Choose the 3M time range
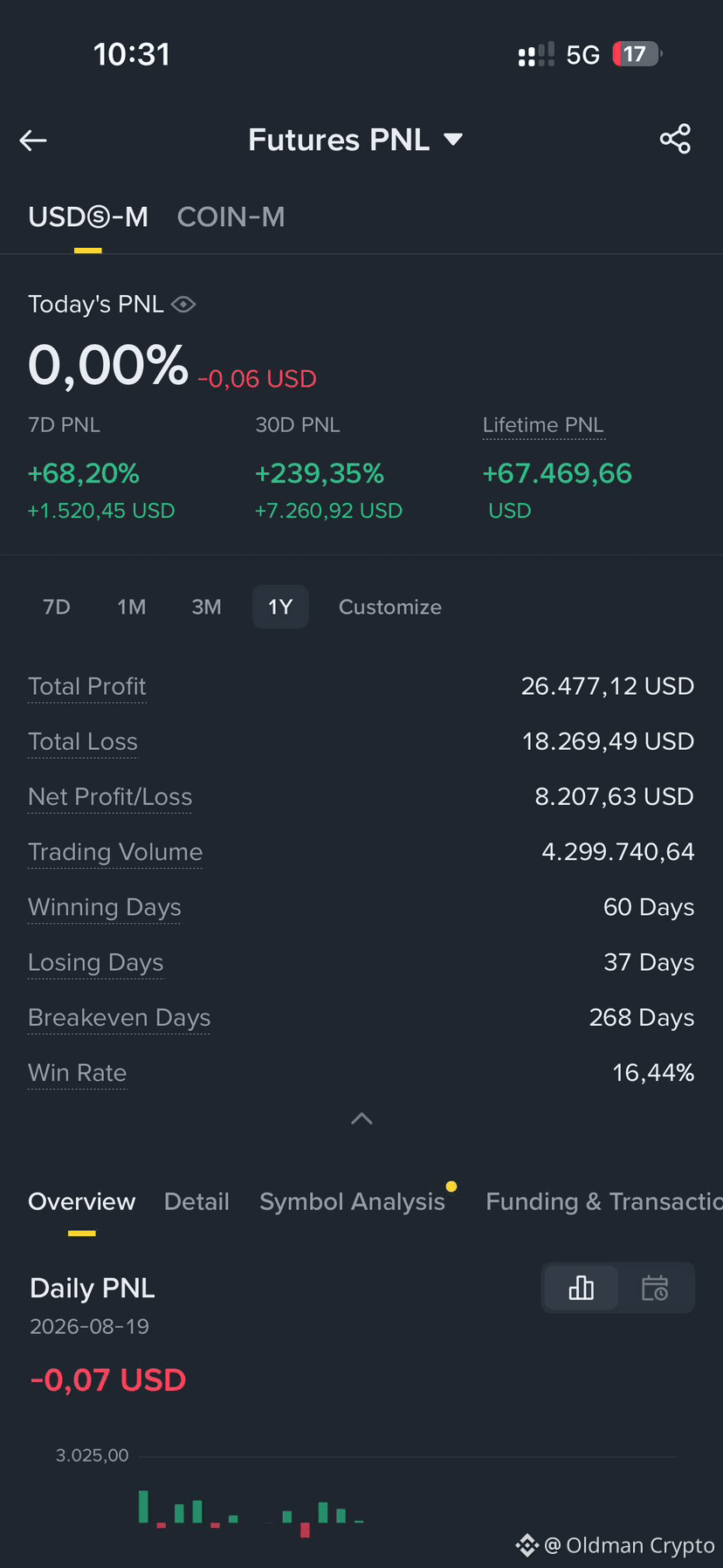Viewport: 723px width, 1568px height. pos(206,607)
